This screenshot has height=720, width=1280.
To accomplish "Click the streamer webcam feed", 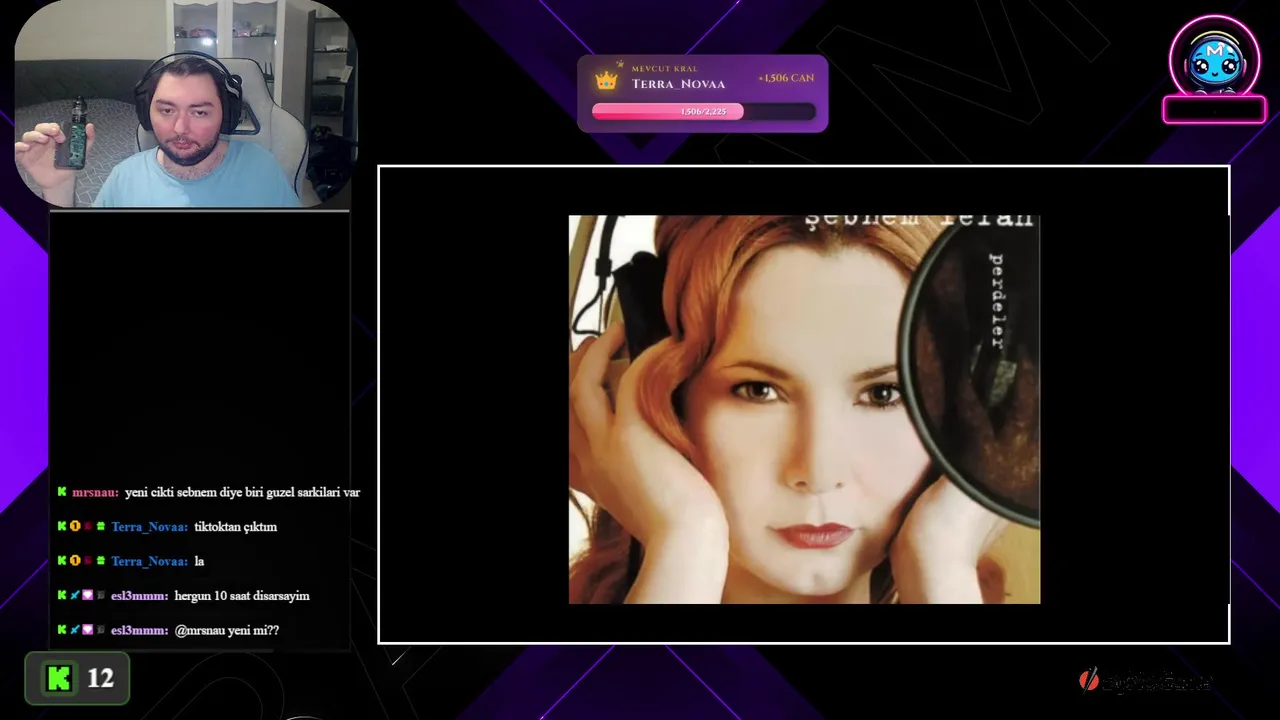I will click(x=184, y=104).
